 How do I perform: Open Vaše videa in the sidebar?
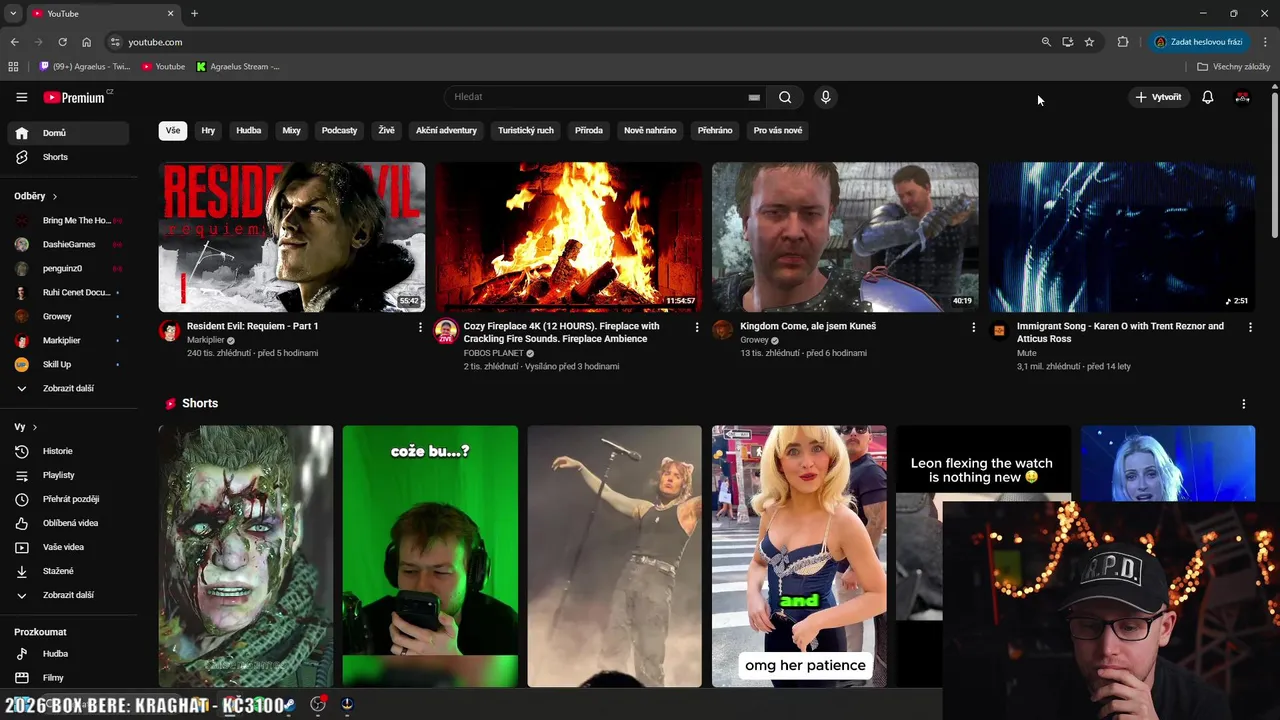pos(69,547)
